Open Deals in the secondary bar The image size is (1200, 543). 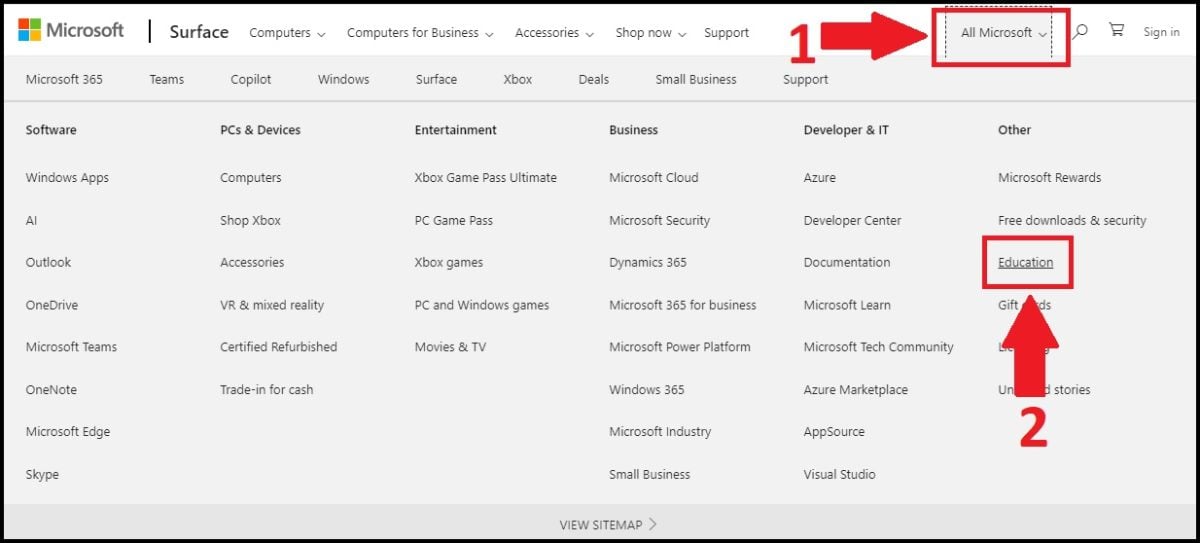pos(593,79)
